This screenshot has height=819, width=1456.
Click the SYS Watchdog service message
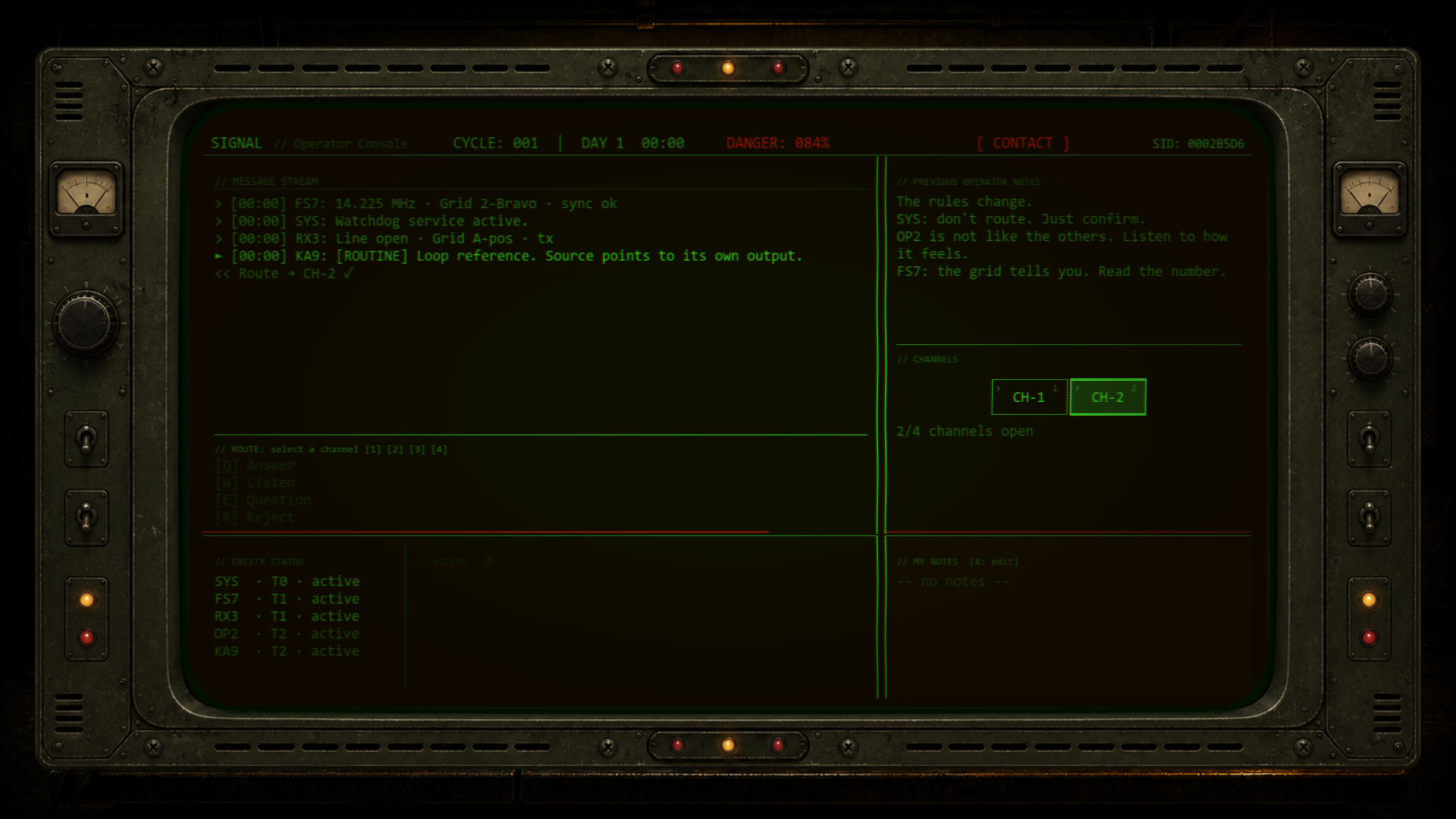(372, 221)
